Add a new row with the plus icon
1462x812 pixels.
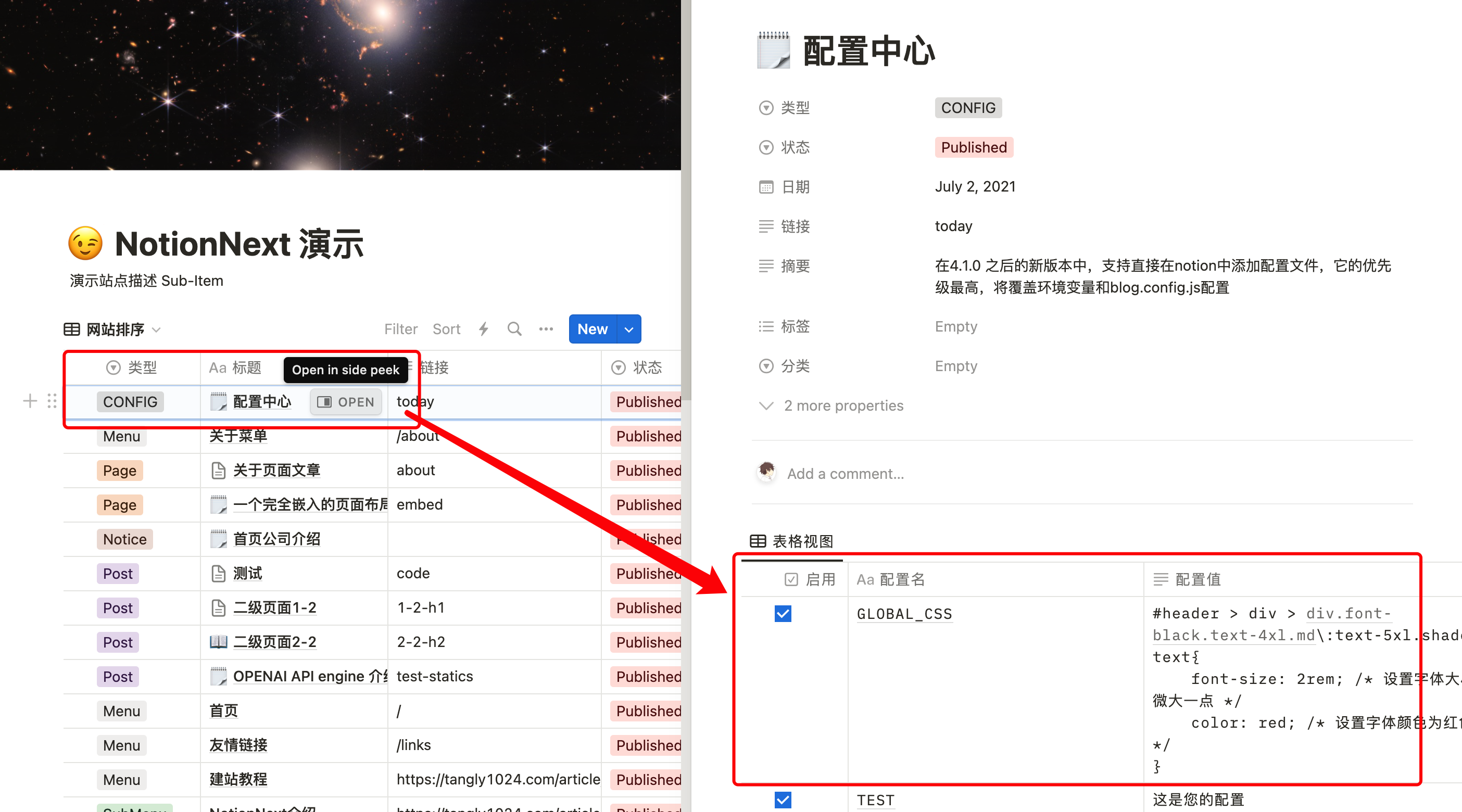[30, 401]
